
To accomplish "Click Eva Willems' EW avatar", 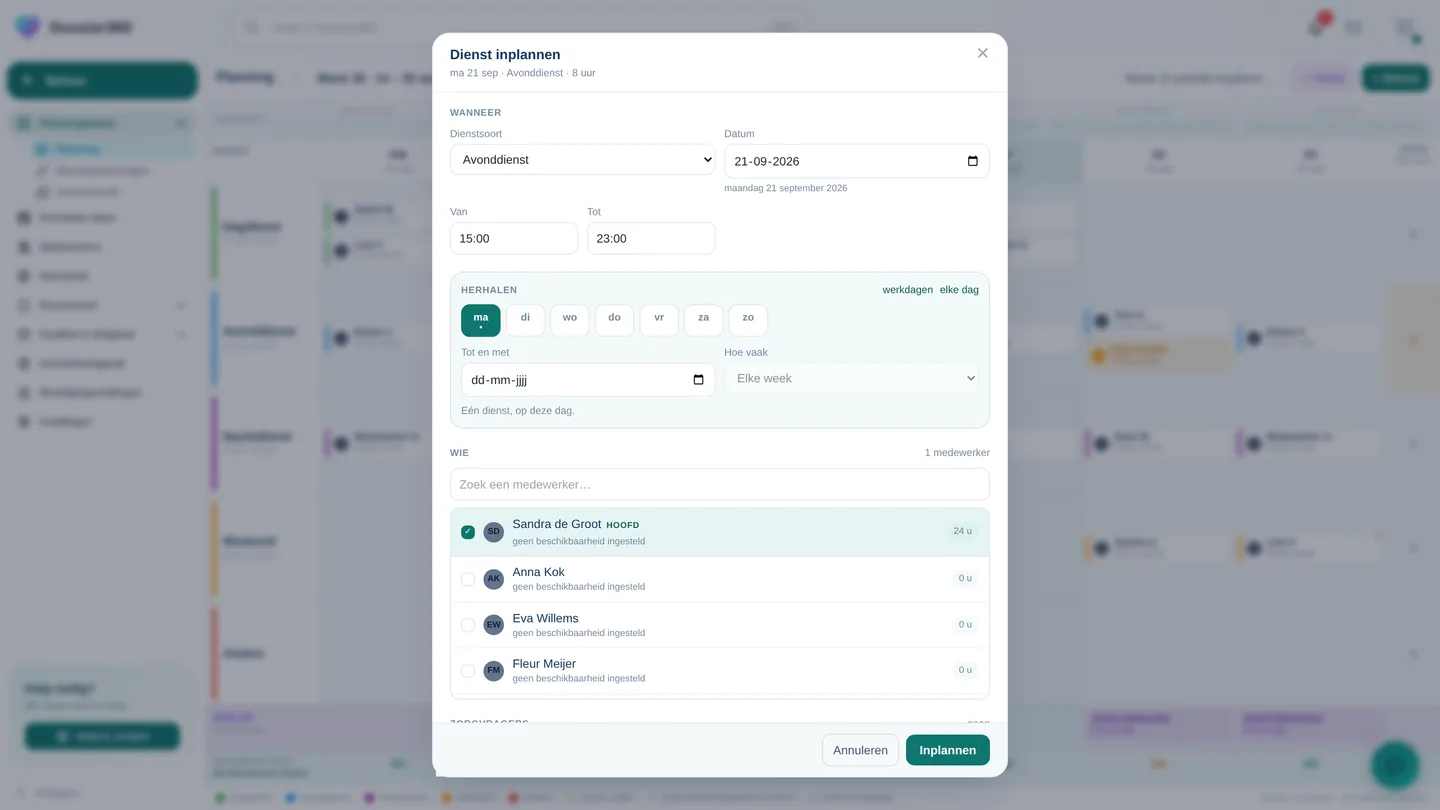I will click(494, 625).
